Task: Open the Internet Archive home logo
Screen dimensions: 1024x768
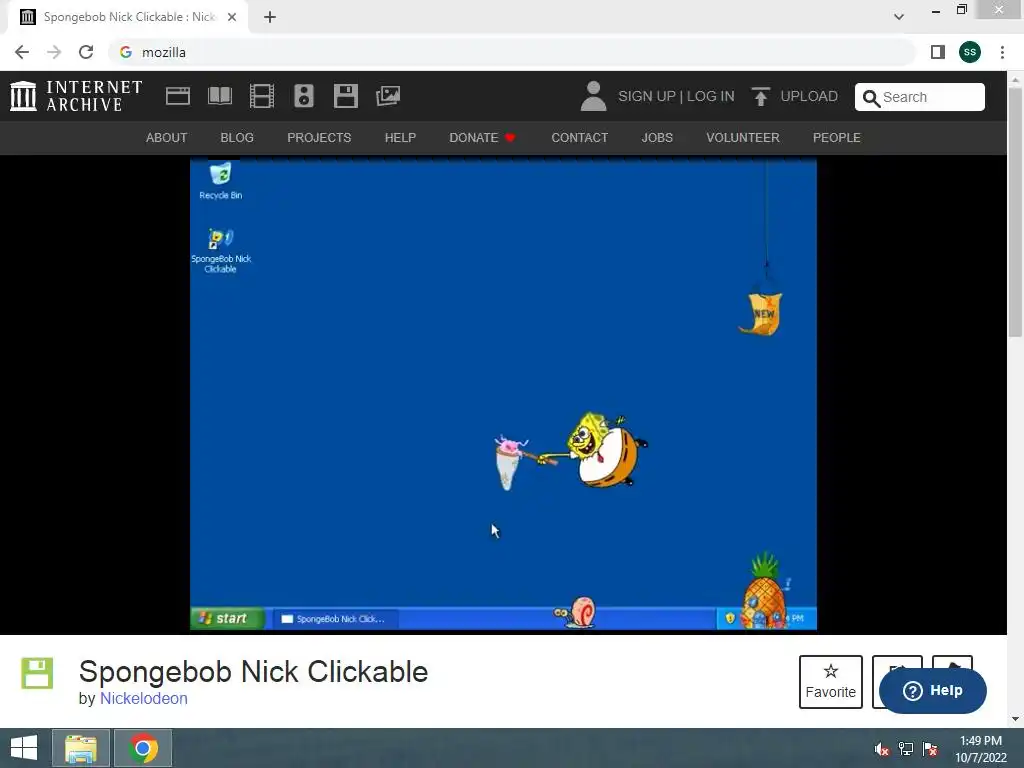Action: (x=76, y=96)
